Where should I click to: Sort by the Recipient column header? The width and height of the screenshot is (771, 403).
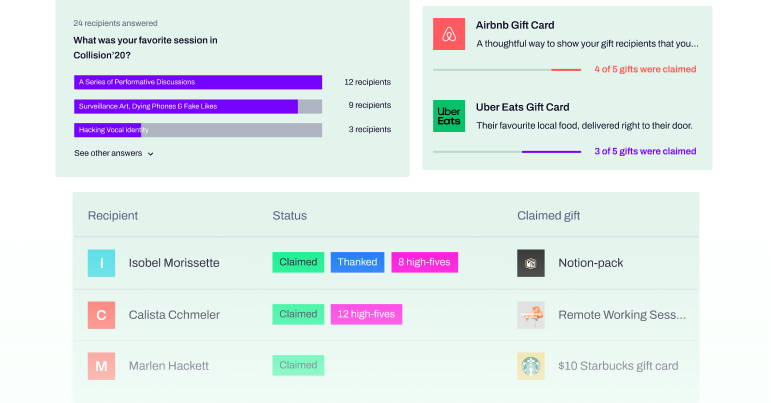pyautogui.click(x=113, y=215)
